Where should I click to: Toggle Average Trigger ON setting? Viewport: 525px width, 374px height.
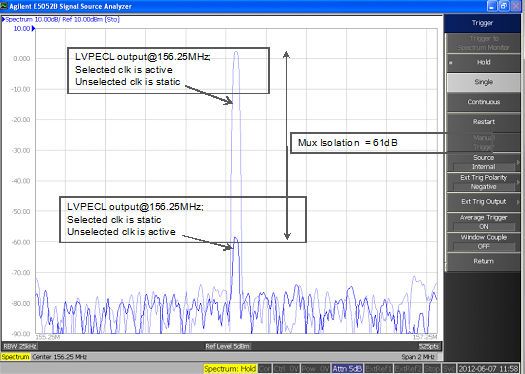coord(483,222)
